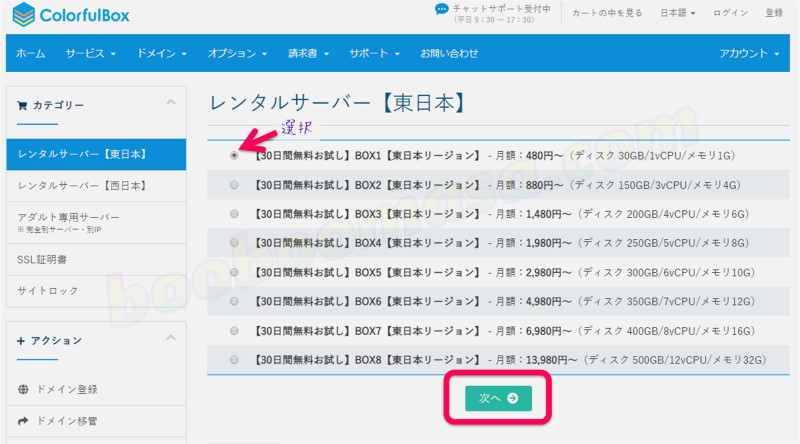Screen dimensions: 800x444
Task: Click the BOX2 plan label, 月額880円
Action: pos(496,185)
